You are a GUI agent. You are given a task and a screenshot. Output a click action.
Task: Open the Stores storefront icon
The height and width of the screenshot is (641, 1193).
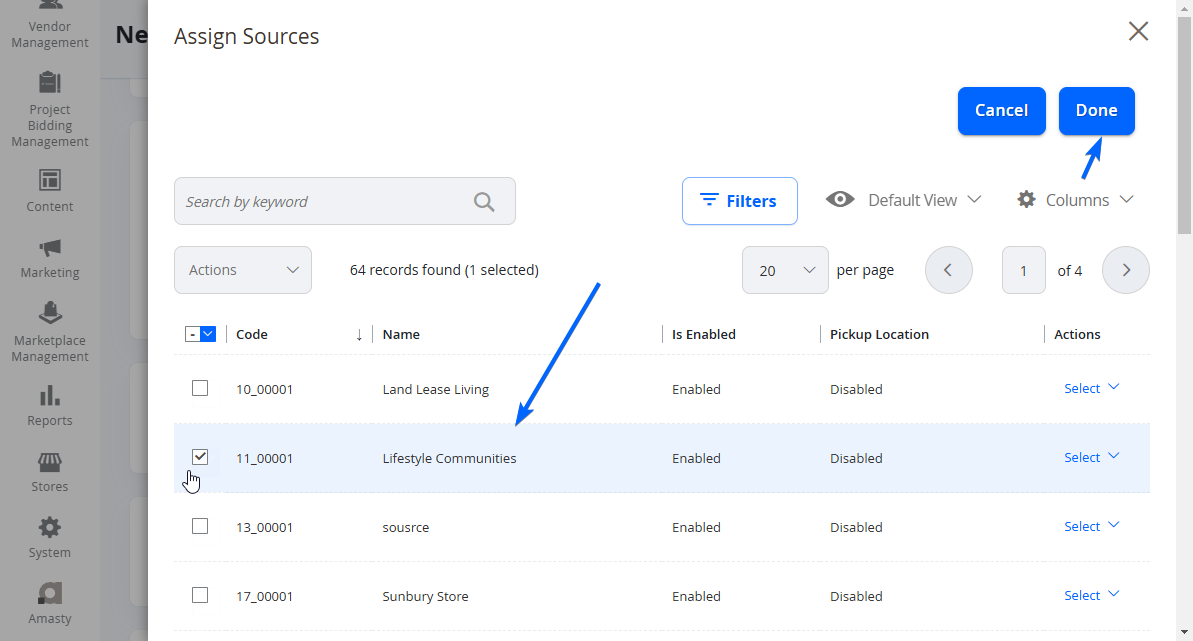(x=49, y=462)
